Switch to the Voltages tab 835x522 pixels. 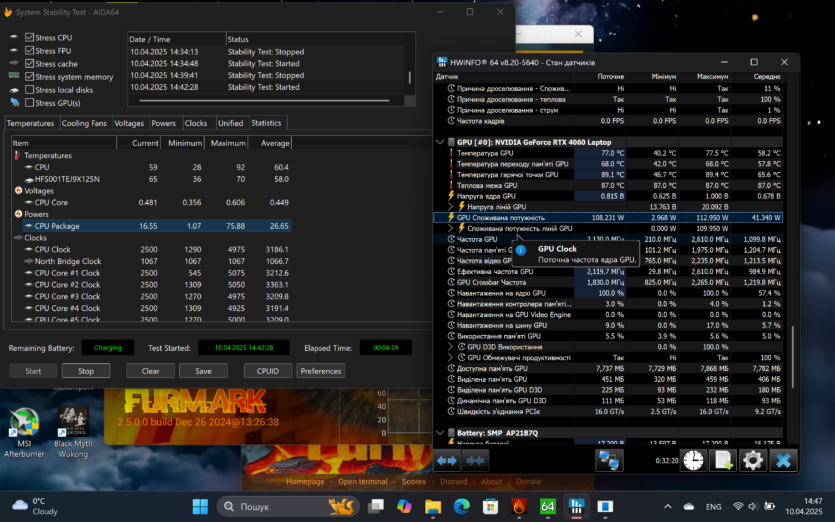click(x=129, y=123)
